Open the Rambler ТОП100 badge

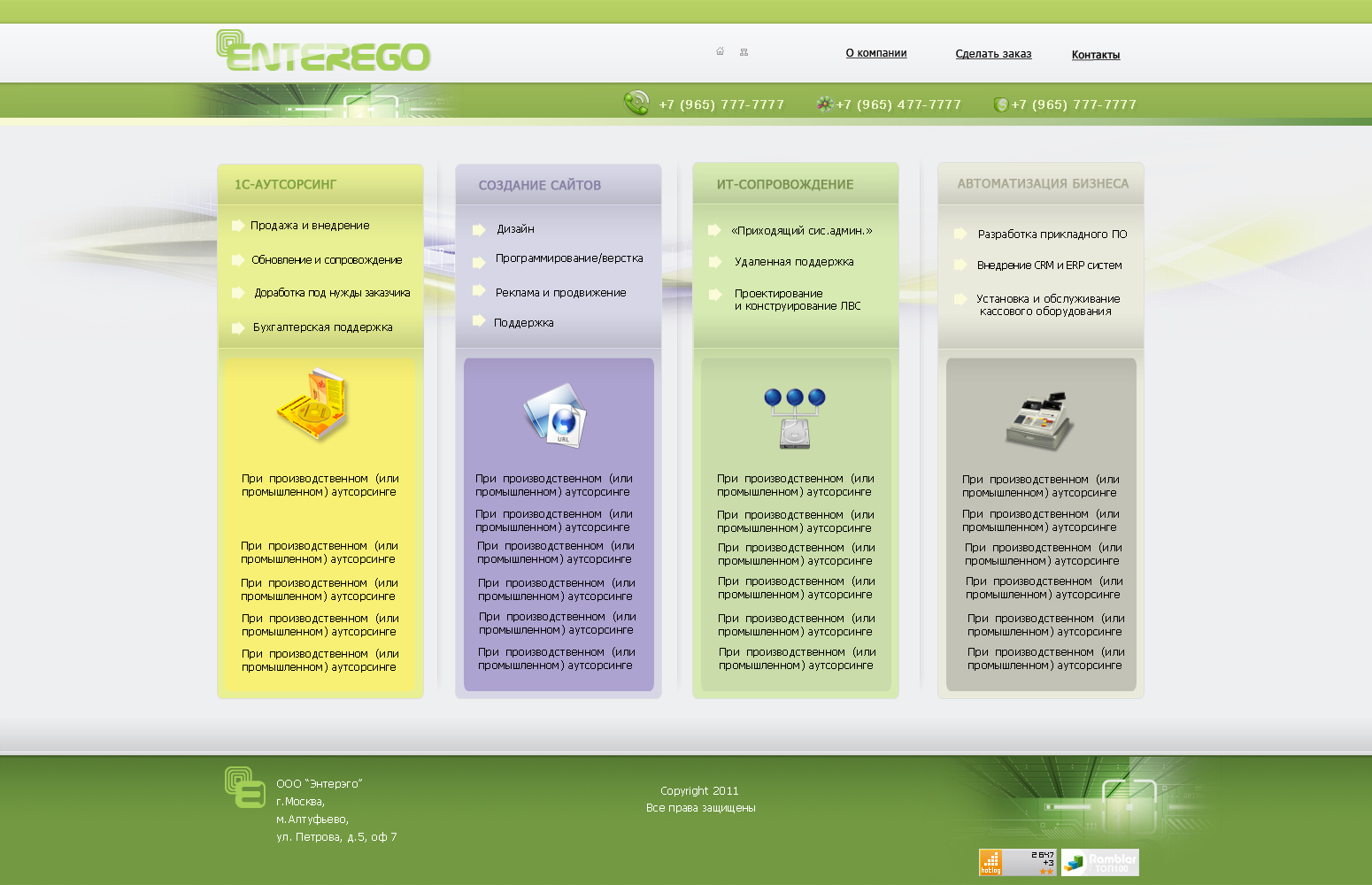[x=1100, y=862]
